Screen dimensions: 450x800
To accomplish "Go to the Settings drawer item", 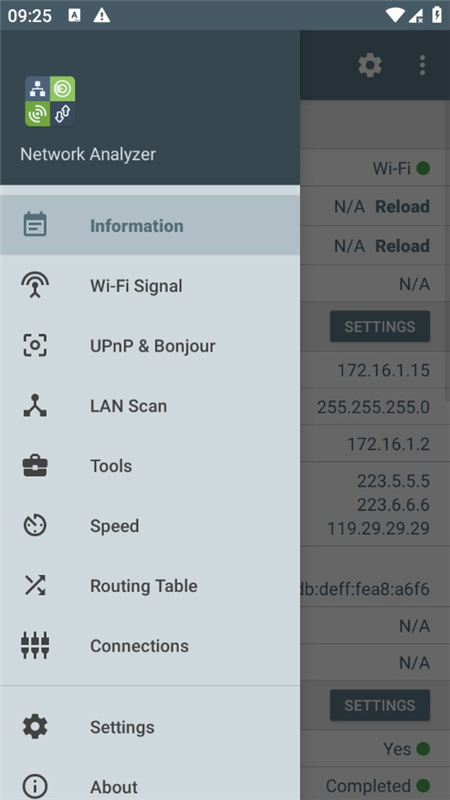I will pos(150,727).
